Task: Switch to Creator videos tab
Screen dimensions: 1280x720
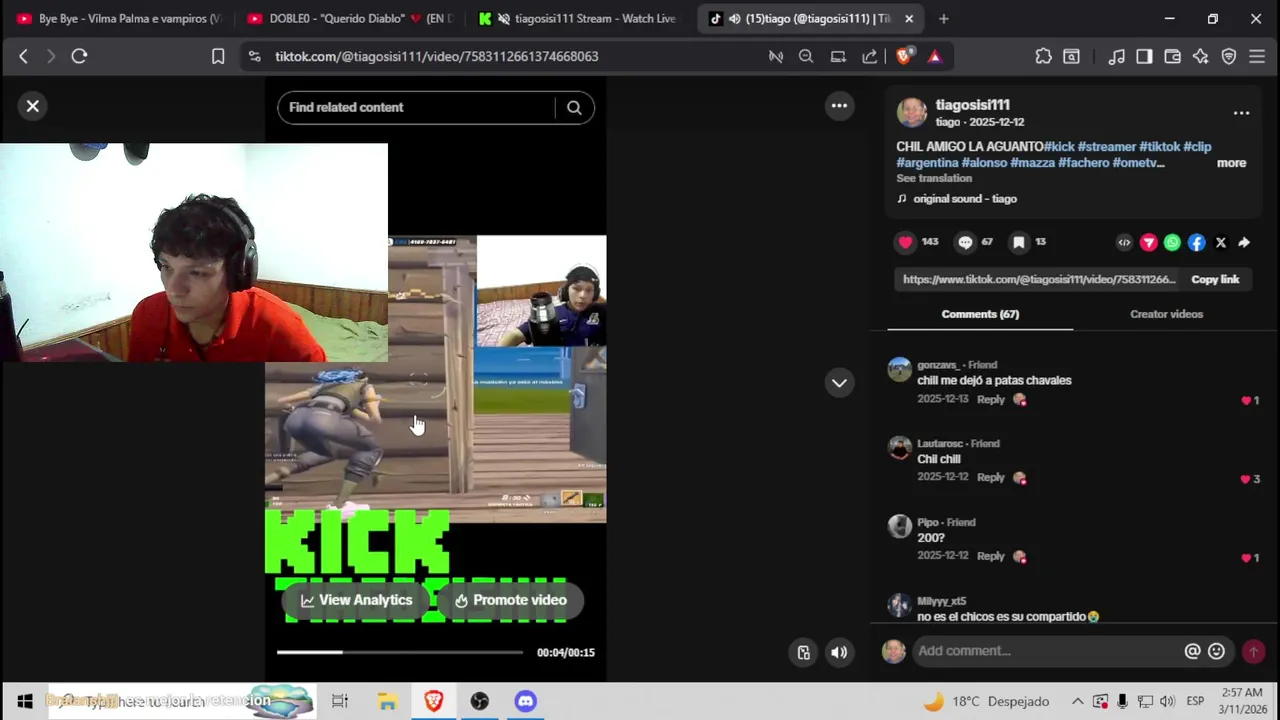Action: click(x=1166, y=314)
